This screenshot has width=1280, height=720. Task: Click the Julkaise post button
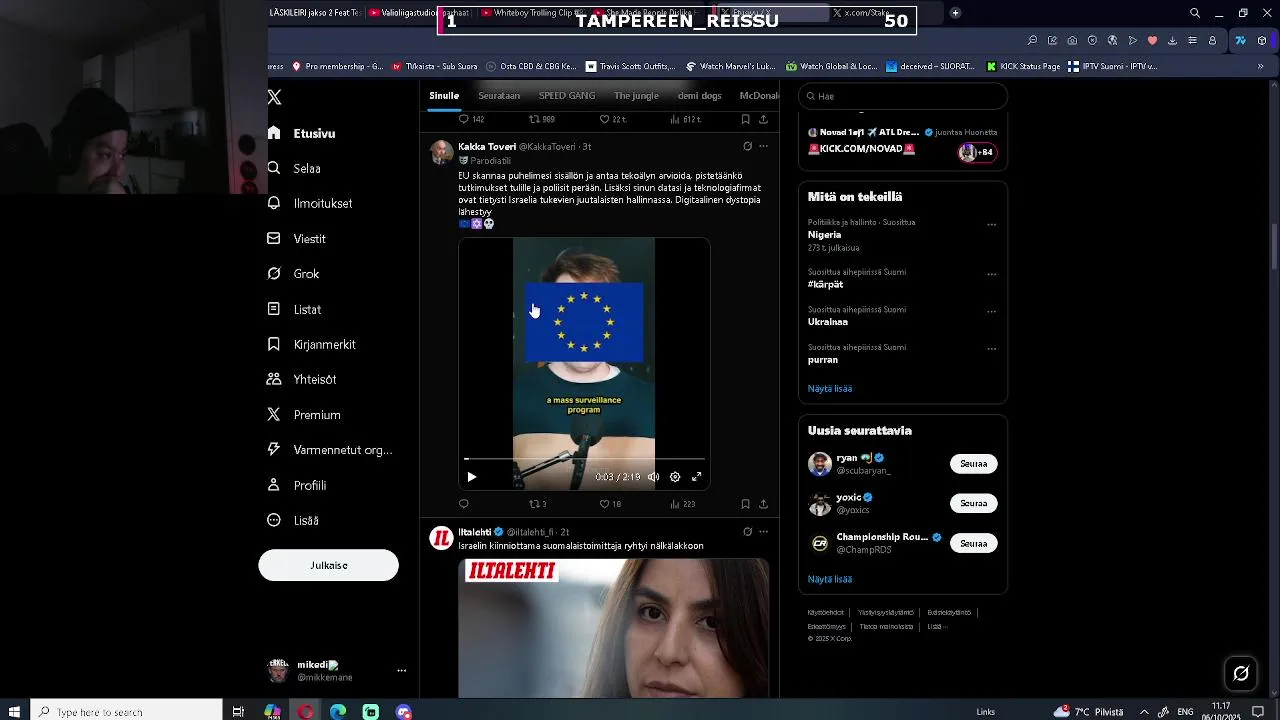click(x=328, y=565)
